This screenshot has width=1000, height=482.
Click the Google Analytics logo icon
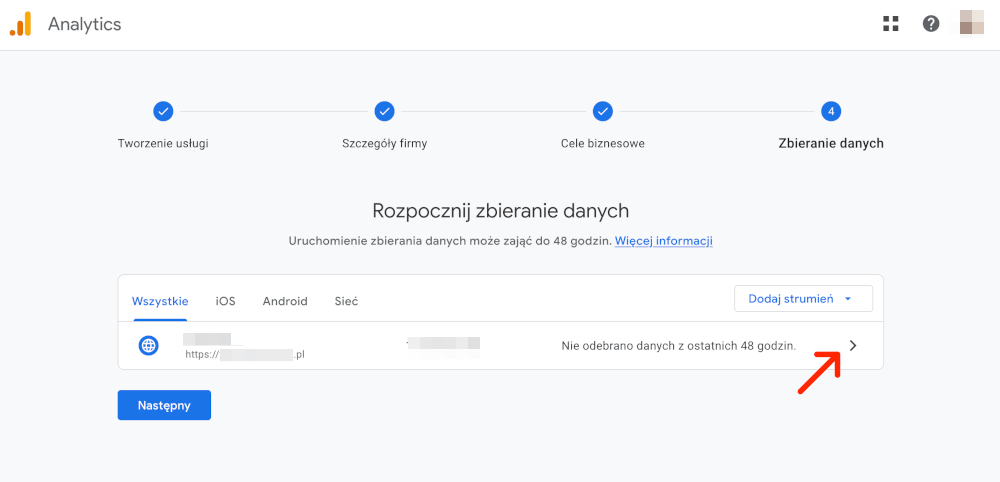20,24
